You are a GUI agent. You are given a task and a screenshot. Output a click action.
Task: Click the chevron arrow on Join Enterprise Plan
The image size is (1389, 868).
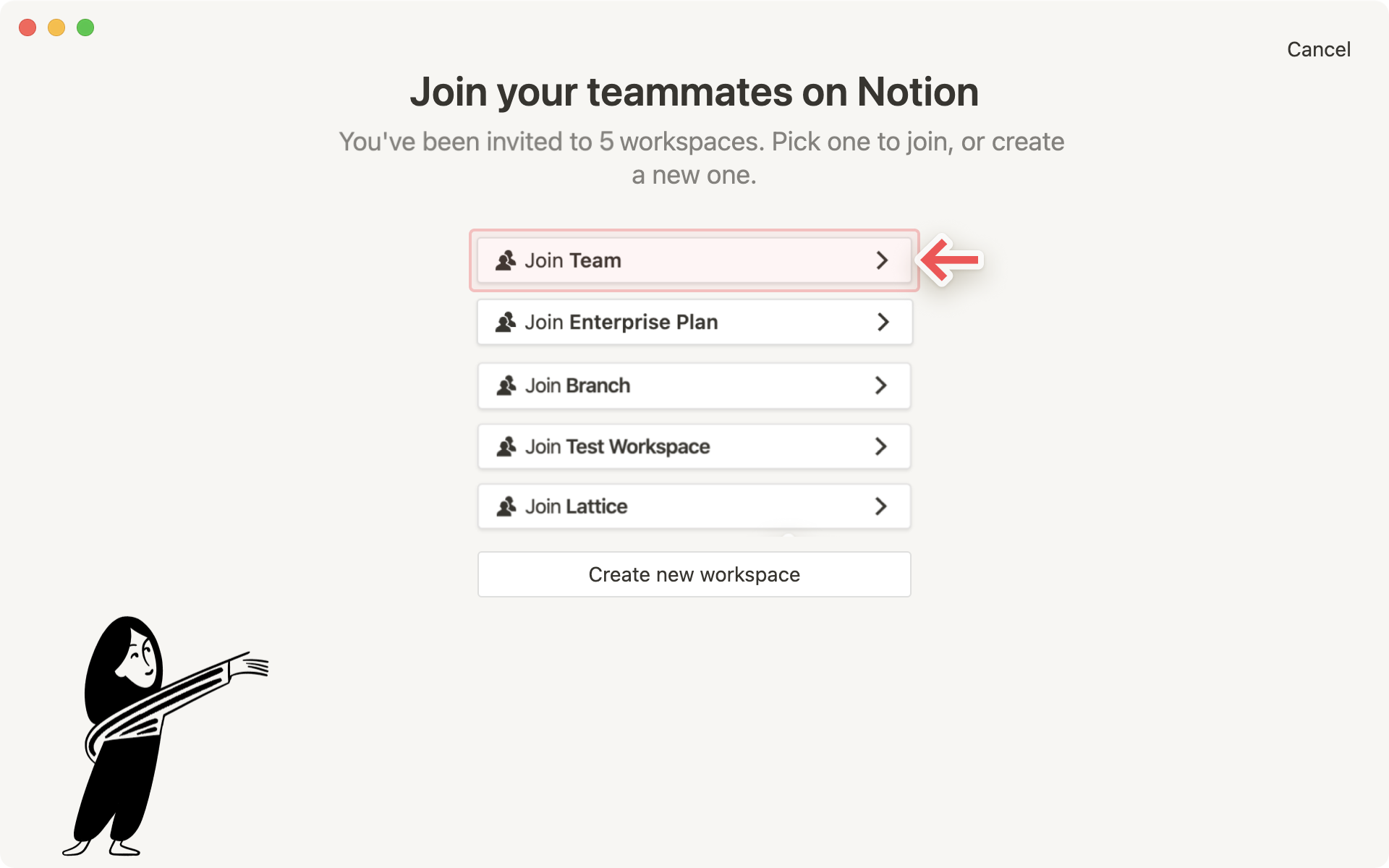click(x=883, y=322)
